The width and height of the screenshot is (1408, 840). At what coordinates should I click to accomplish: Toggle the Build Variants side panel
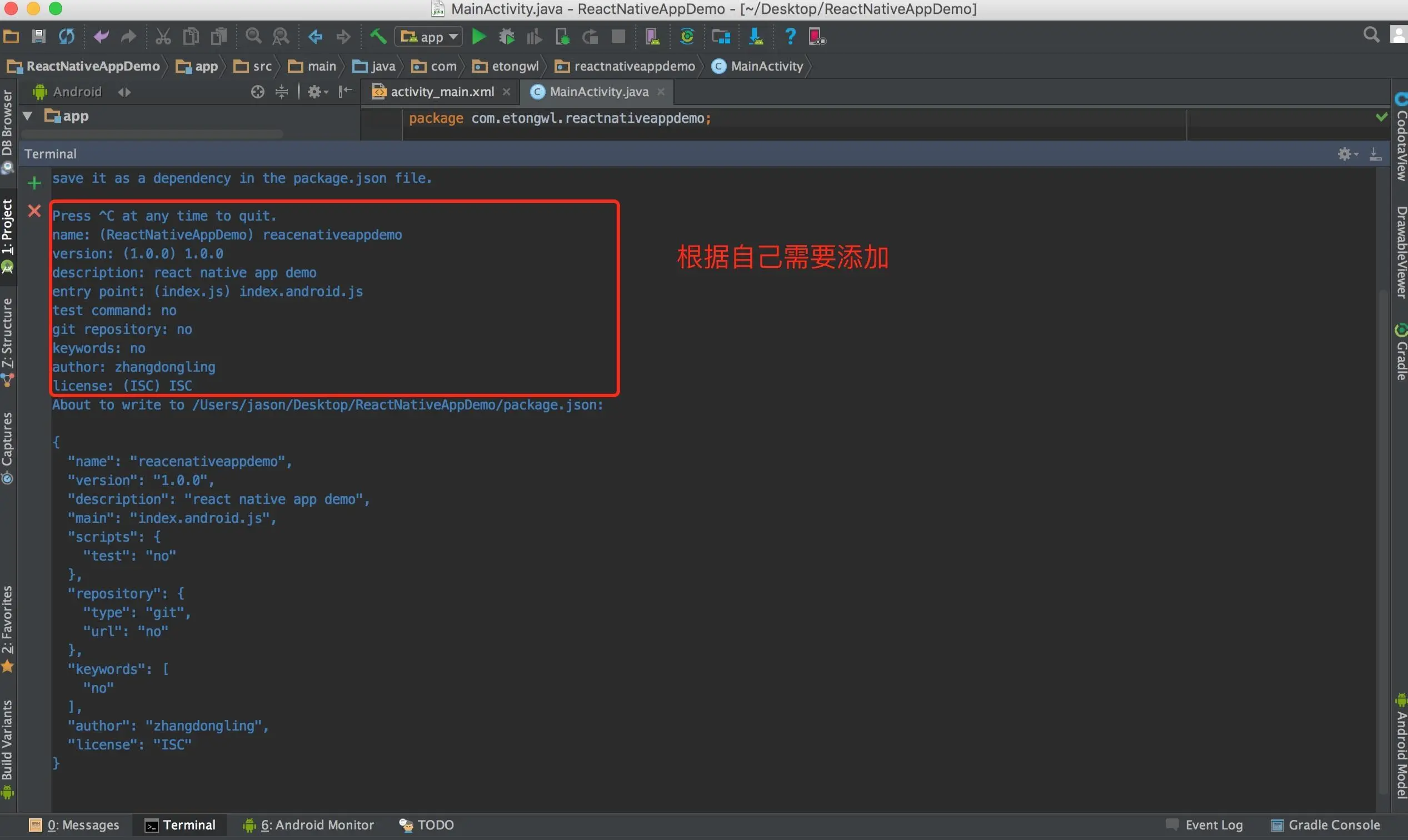pos(7,749)
